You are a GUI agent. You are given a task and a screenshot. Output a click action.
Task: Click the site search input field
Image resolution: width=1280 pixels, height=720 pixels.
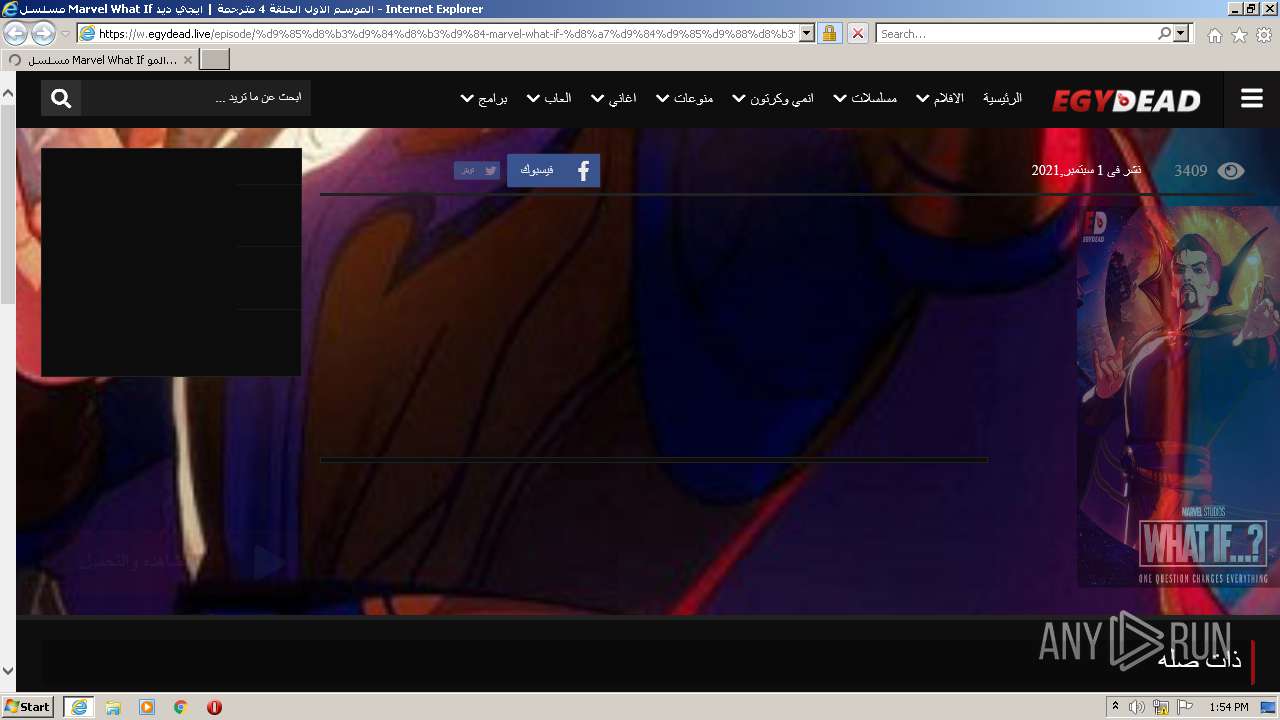click(196, 98)
